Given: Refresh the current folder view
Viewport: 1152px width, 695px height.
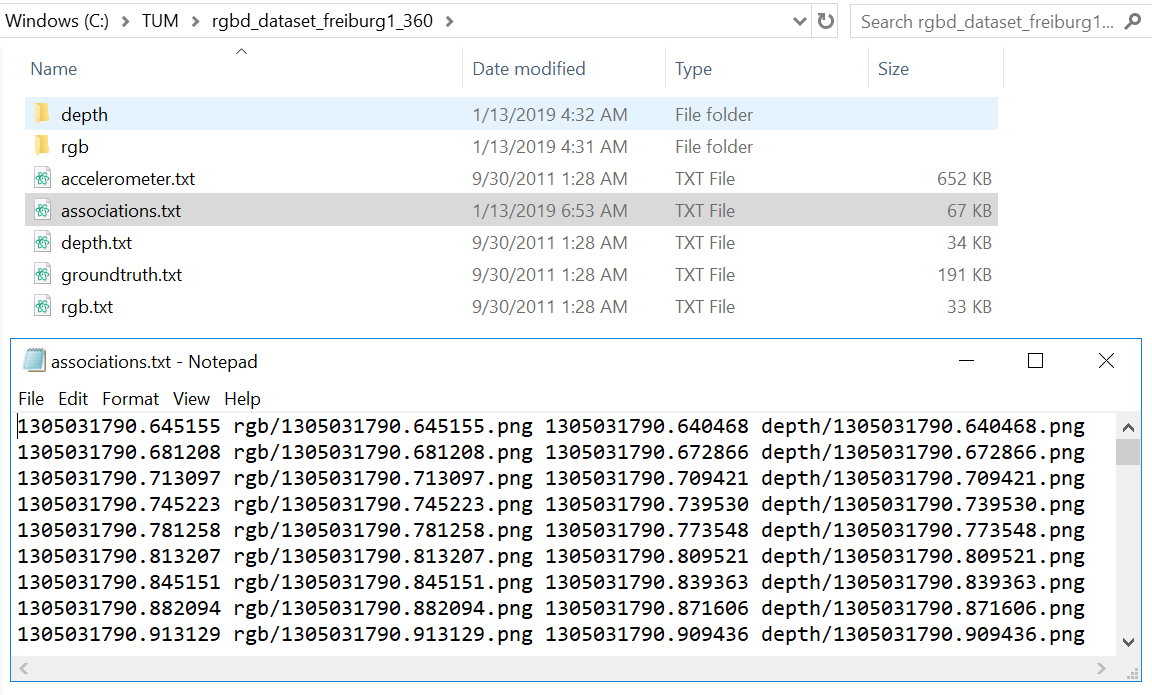Looking at the screenshot, I should [825, 21].
